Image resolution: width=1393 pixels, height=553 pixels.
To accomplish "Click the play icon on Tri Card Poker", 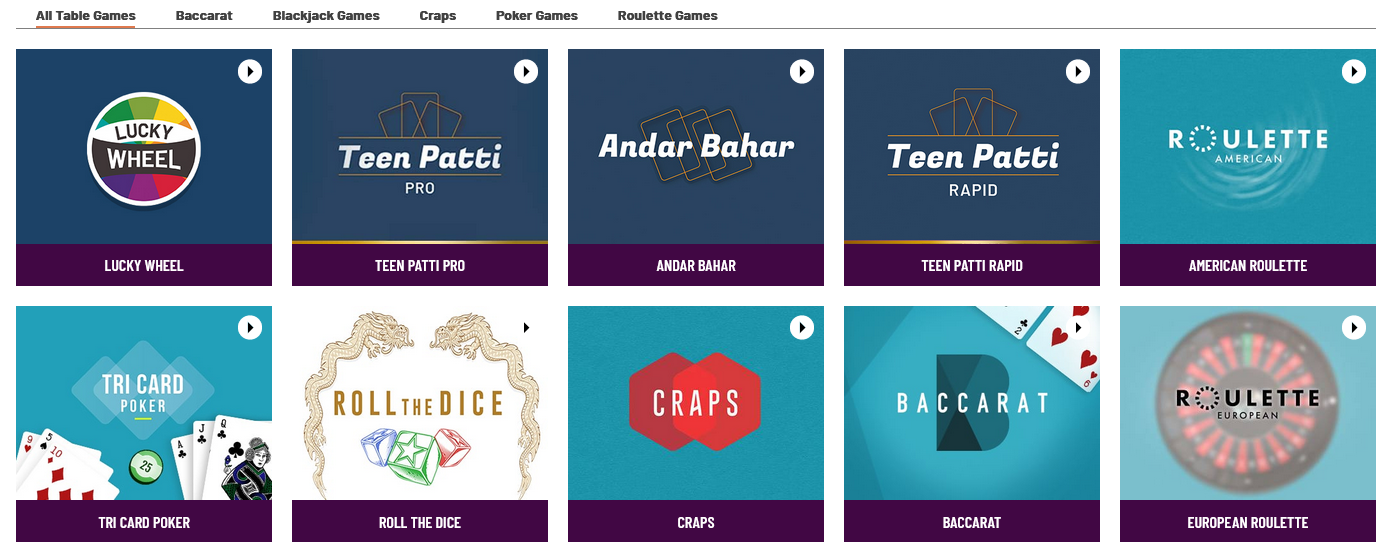I will coord(250,327).
